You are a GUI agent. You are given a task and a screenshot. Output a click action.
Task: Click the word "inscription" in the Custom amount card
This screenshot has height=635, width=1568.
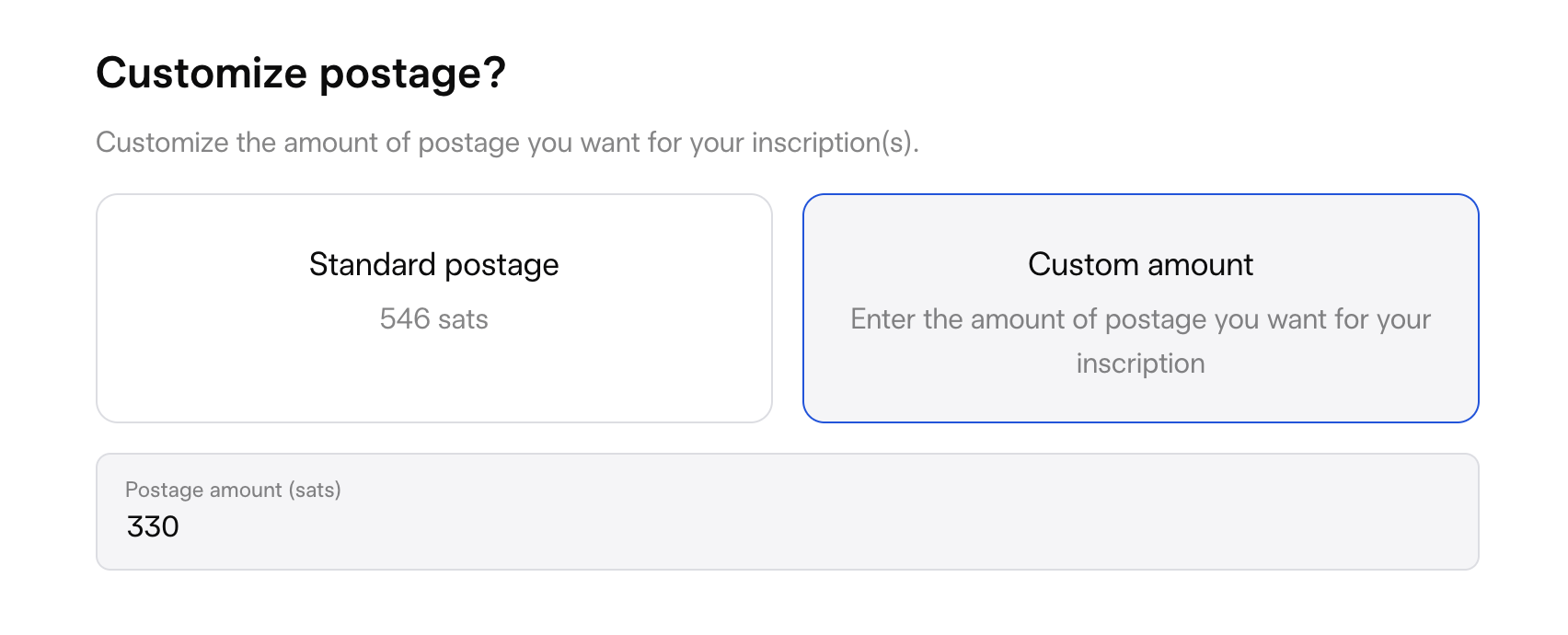coord(1140,364)
